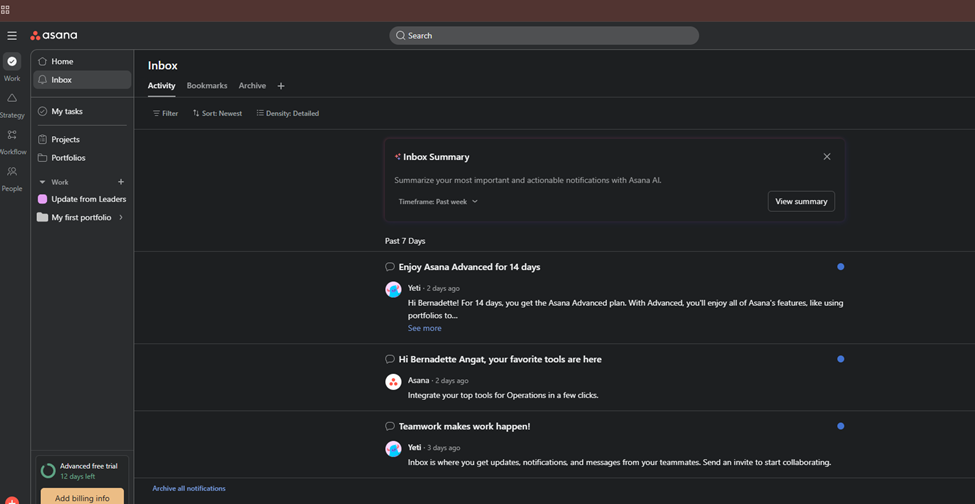
Task: Open the Strategy section icon
Action: tap(12, 99)
